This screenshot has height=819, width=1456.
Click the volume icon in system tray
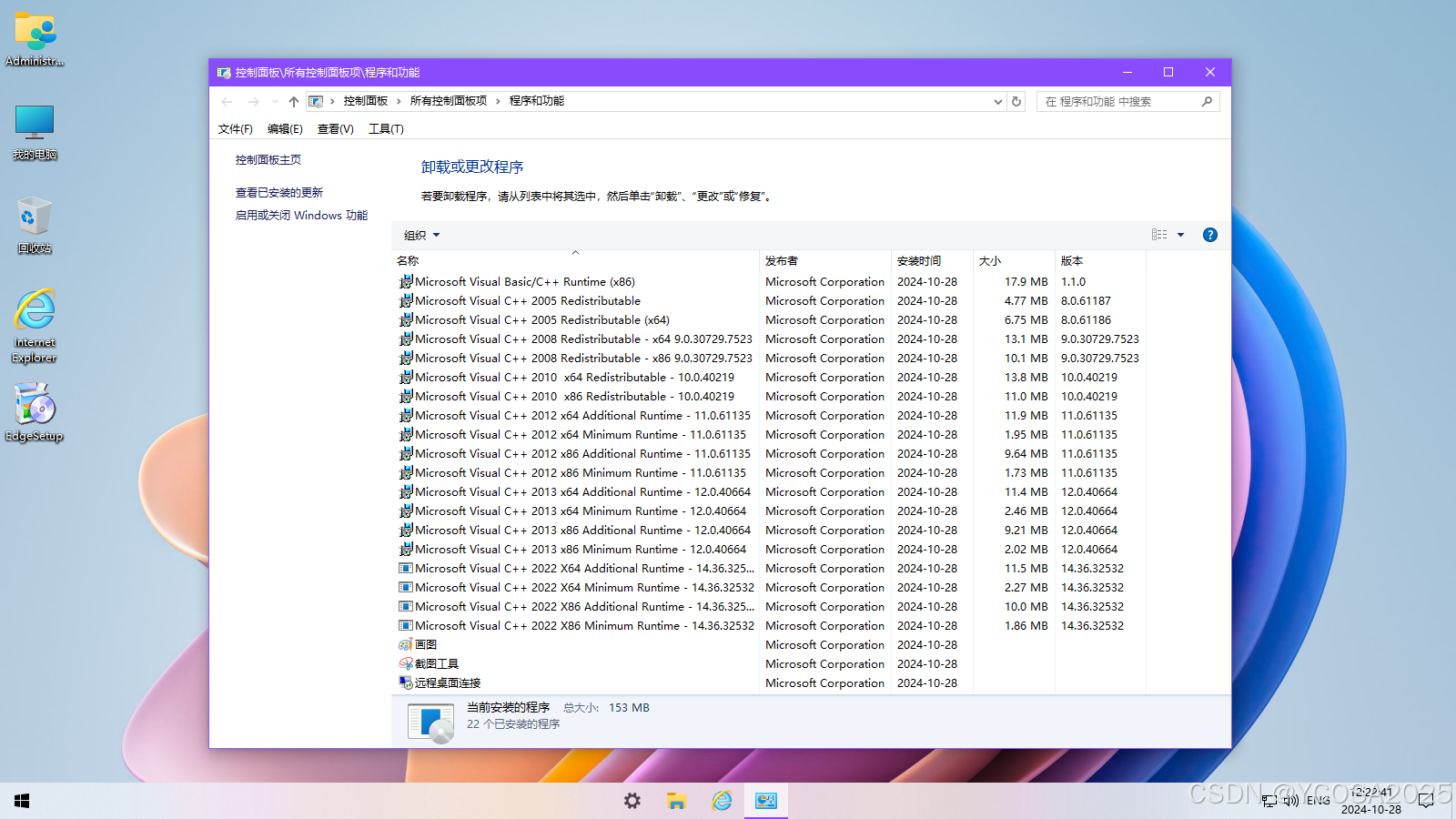tap(1290, 801)
